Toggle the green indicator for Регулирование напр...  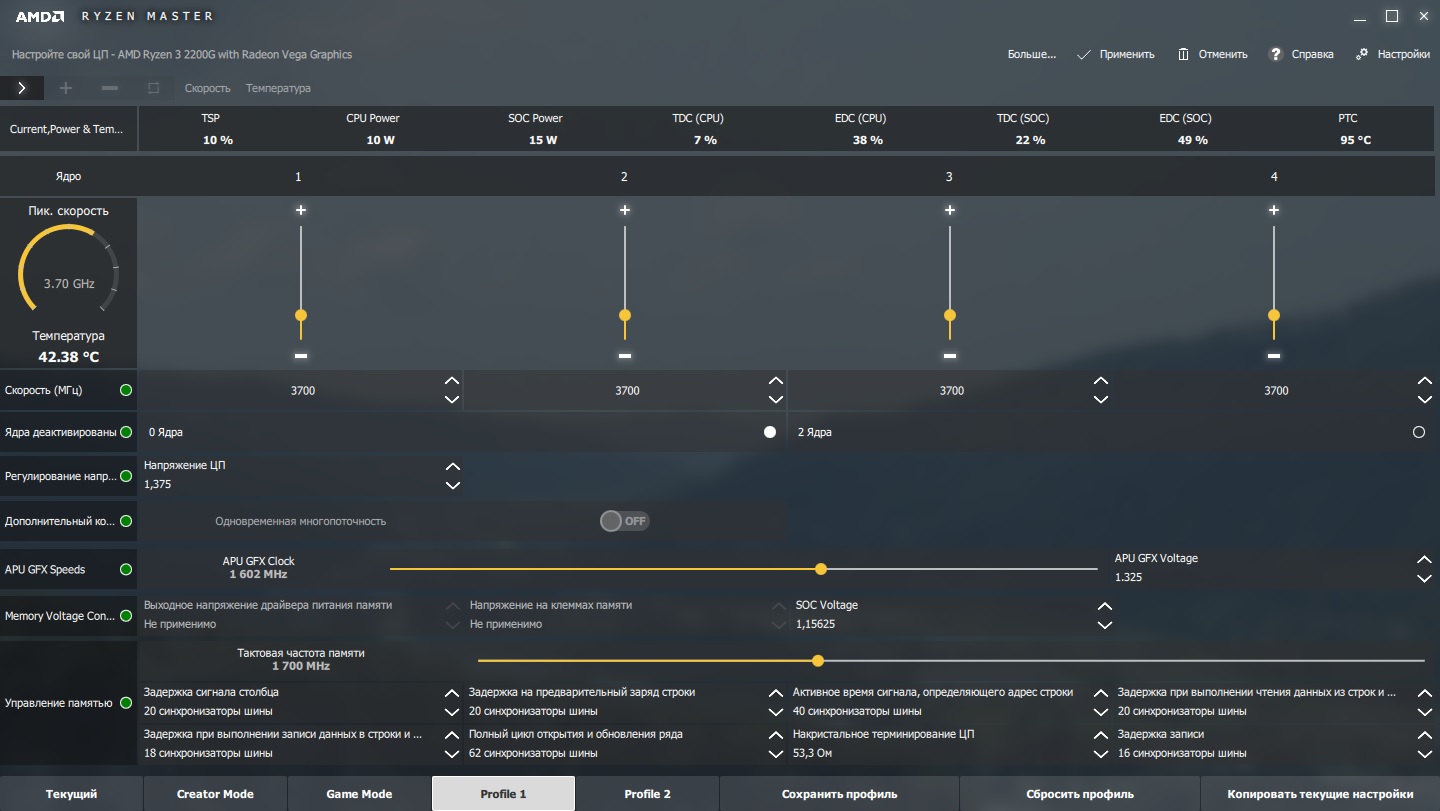(x=126, y=476)
